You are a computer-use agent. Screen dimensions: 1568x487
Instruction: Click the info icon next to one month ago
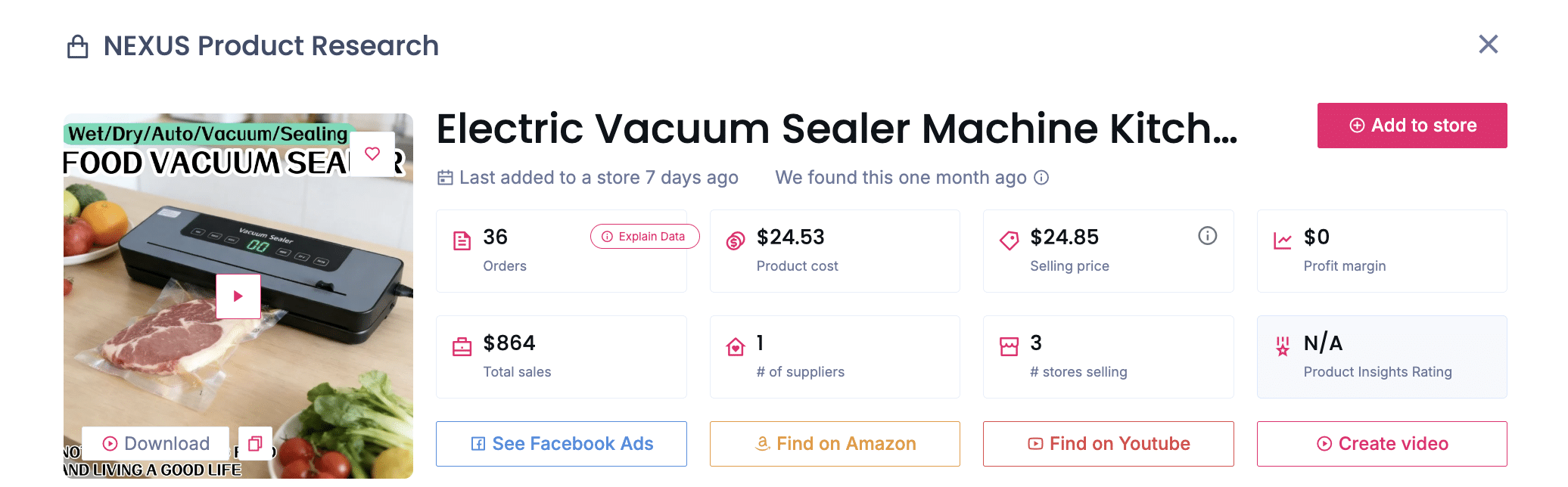pos(1042,178)
